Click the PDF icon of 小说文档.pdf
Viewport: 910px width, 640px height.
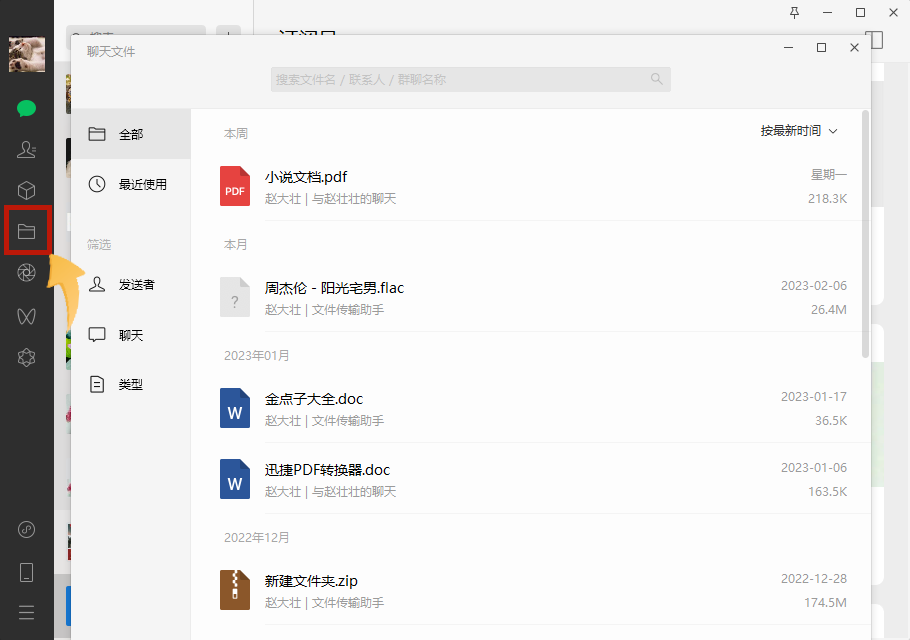pos(234,186)
